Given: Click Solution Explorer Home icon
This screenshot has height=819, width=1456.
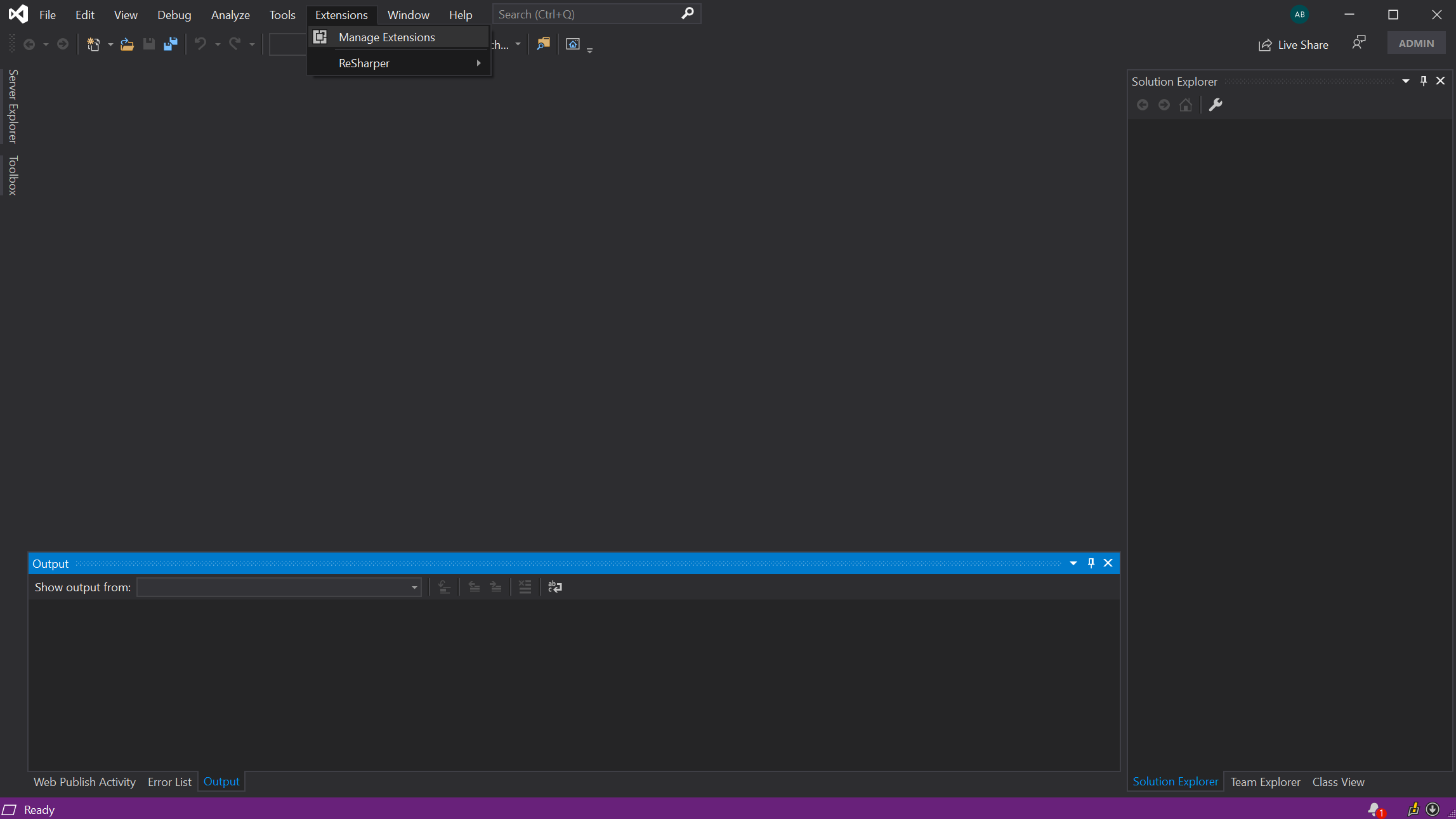Looking at the screenshot, I should point(1186,105).
